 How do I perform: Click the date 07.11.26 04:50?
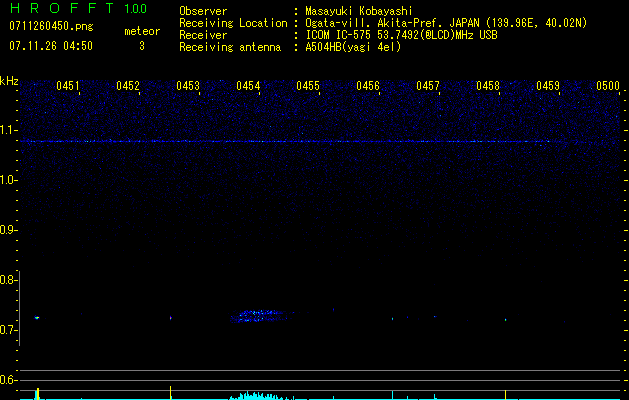pos(51,46)
